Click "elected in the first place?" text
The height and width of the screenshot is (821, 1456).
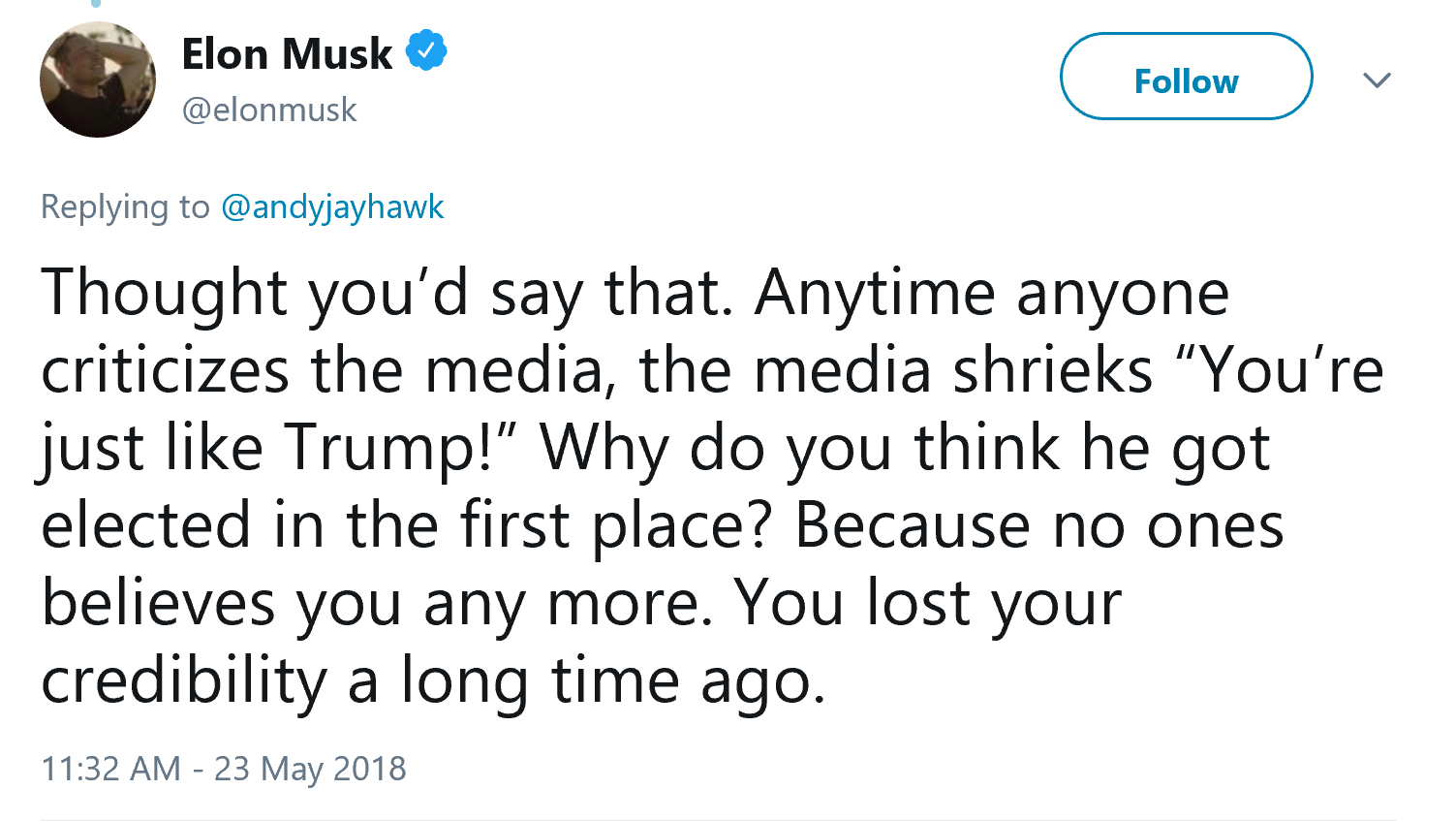(407, 525)
